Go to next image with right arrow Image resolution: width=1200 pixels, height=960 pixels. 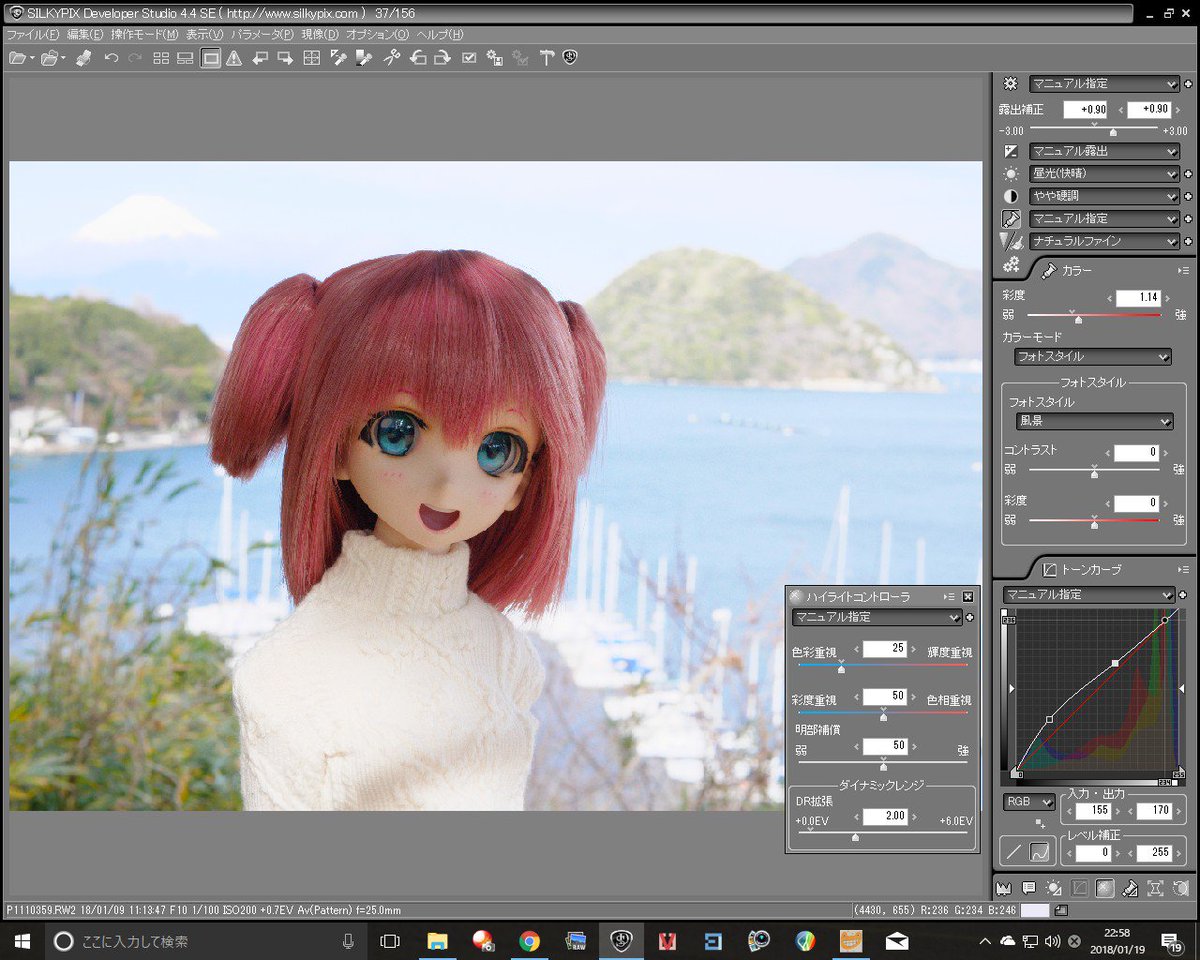285,59
